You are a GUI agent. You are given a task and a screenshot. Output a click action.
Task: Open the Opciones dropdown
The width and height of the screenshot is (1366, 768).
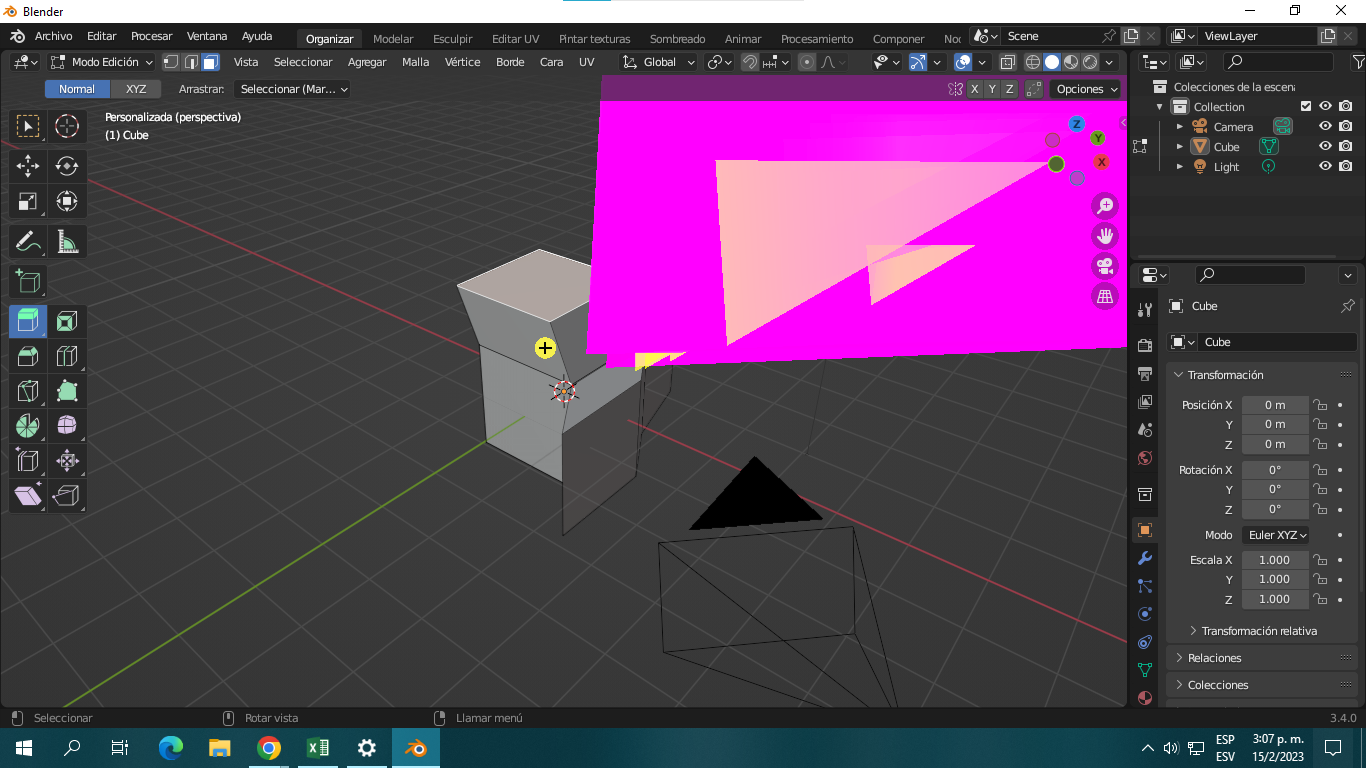point(1087,89)
